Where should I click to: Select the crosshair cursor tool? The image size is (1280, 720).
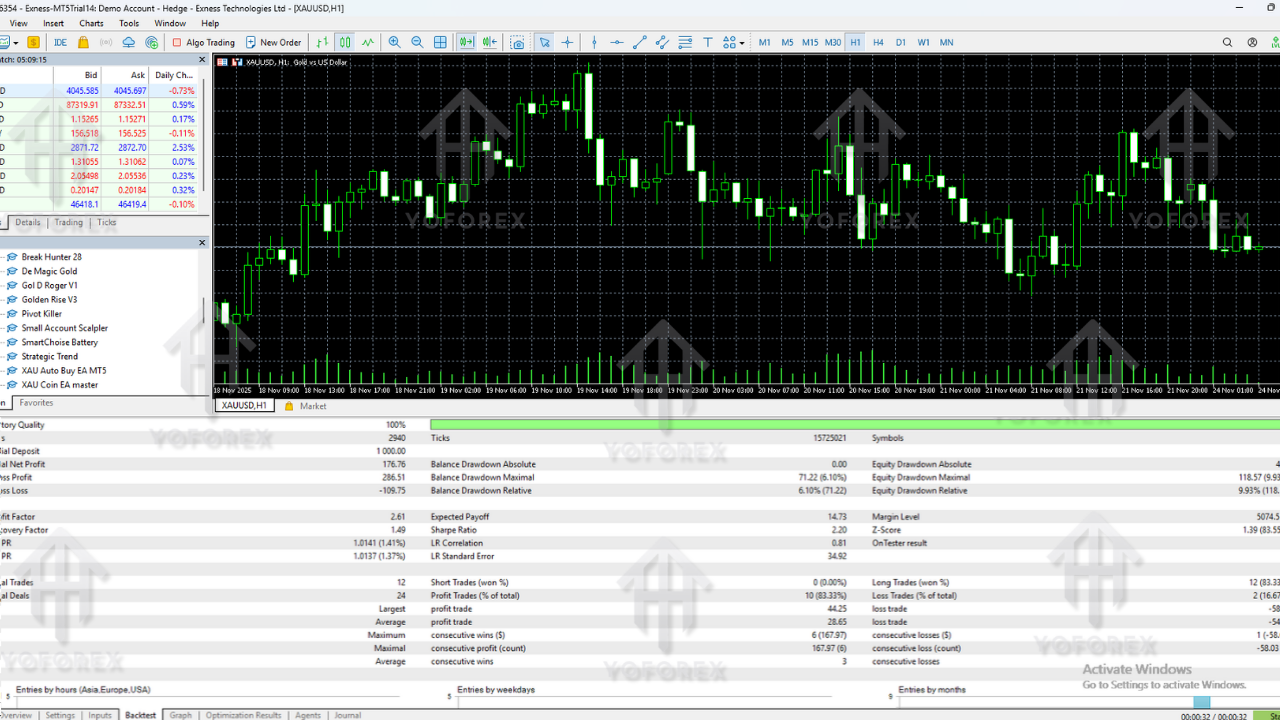pyautogui.click(x=567, y=43)
